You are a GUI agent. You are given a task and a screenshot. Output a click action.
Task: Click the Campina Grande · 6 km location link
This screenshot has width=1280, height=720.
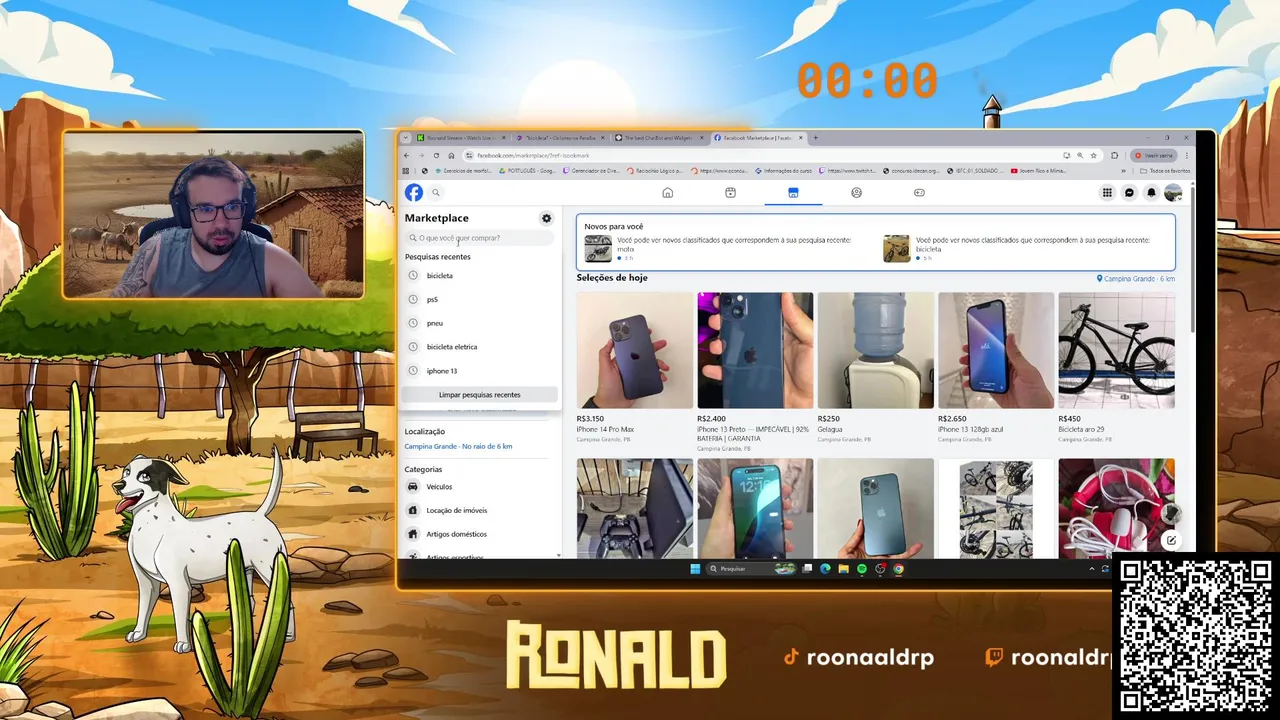pyautogui.click(x=1136, y=279)
